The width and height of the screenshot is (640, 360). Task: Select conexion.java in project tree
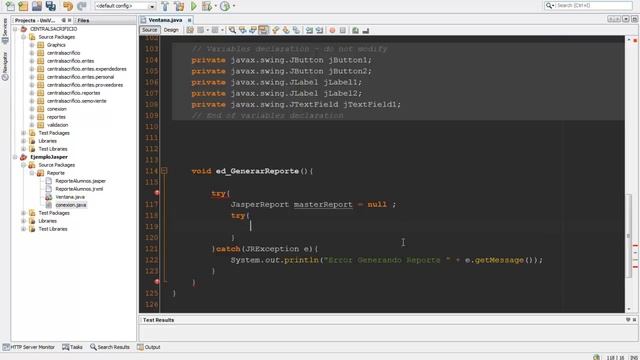click(71, 205)
